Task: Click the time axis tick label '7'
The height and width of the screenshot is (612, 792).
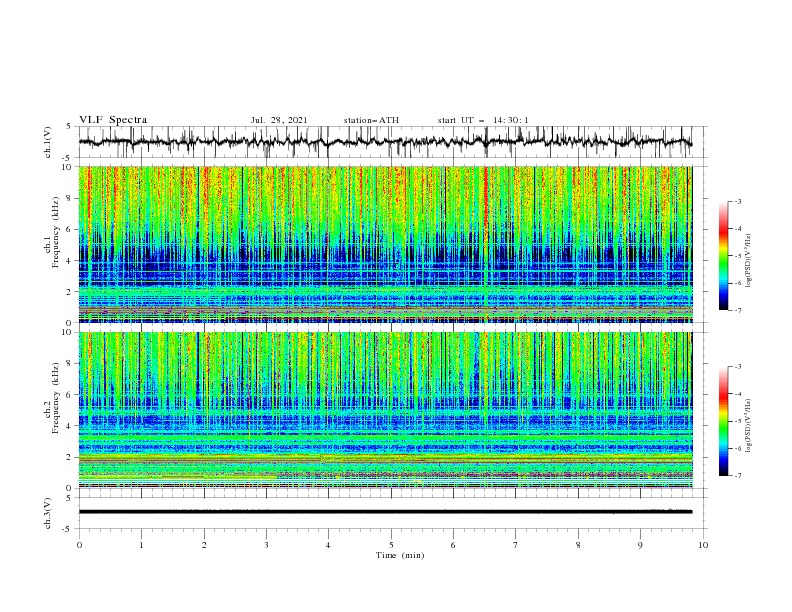Action: tap(516, 545)
